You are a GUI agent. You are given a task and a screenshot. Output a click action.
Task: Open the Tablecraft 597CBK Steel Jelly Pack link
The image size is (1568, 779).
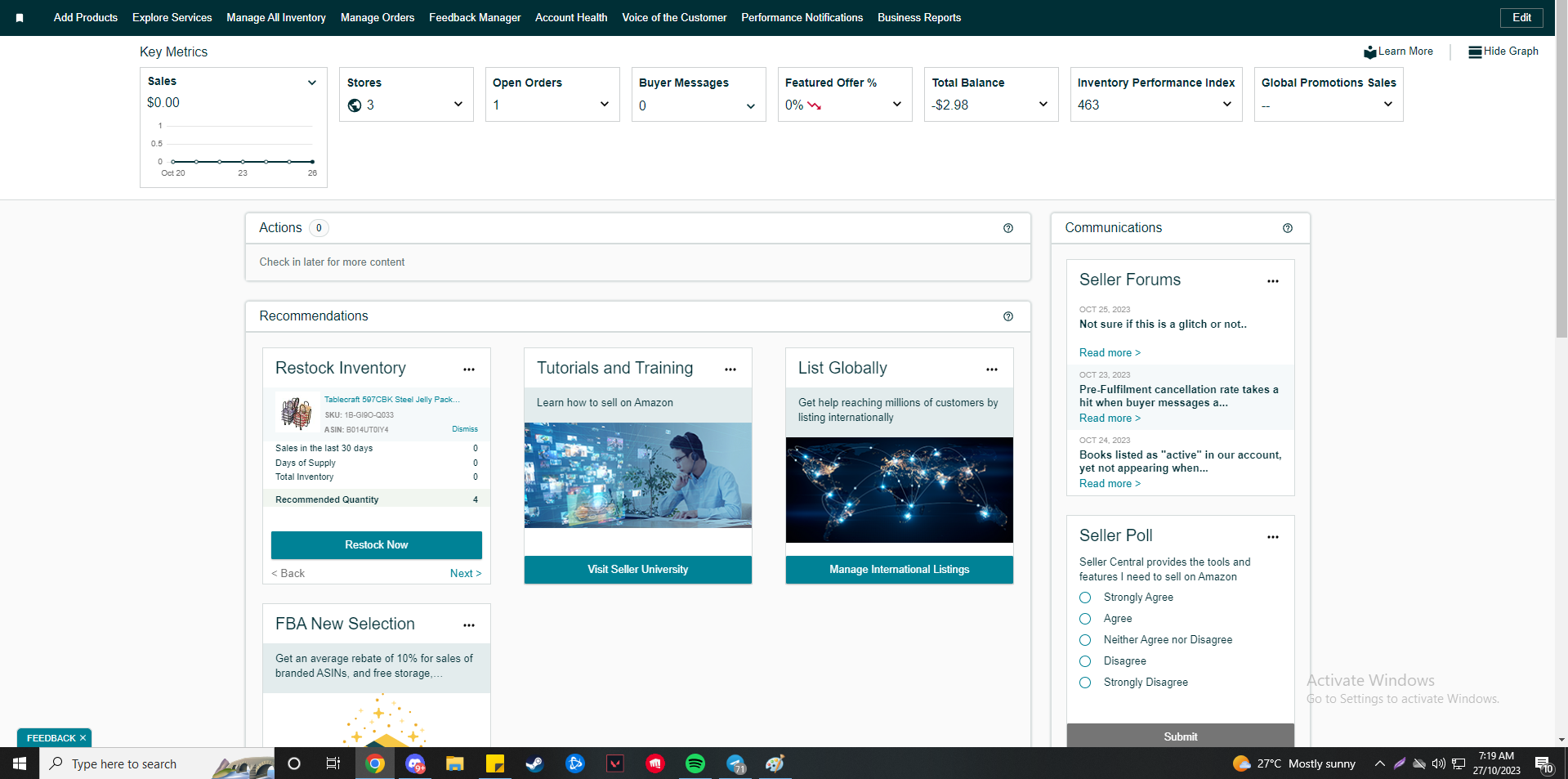click(392, 400)
